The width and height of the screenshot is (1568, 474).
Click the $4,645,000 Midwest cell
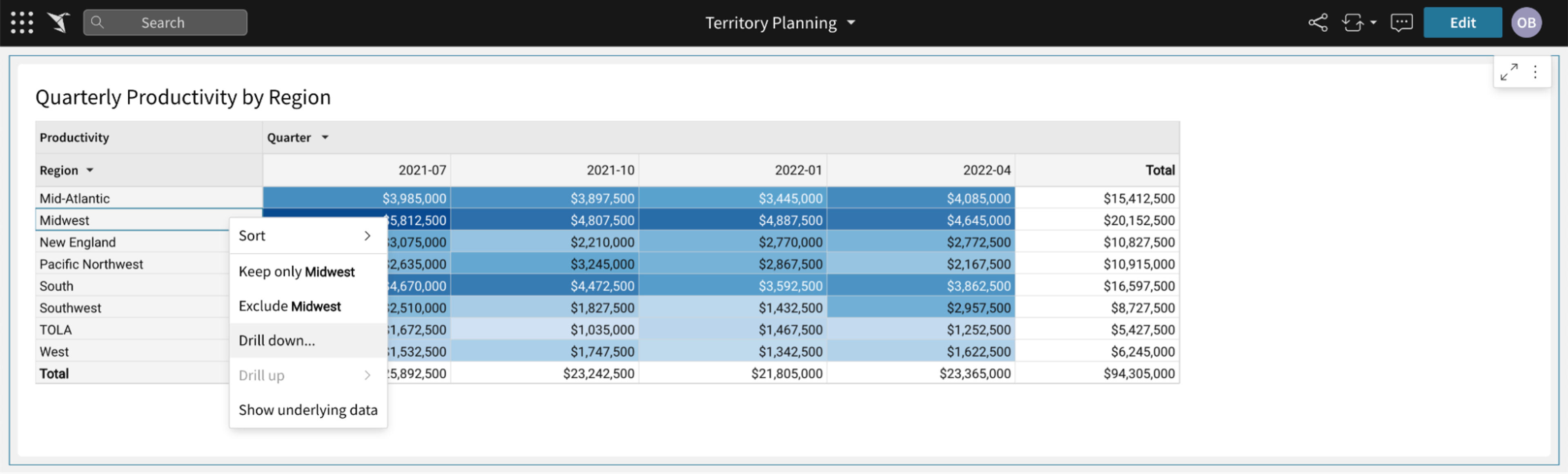tap(921, 220)
